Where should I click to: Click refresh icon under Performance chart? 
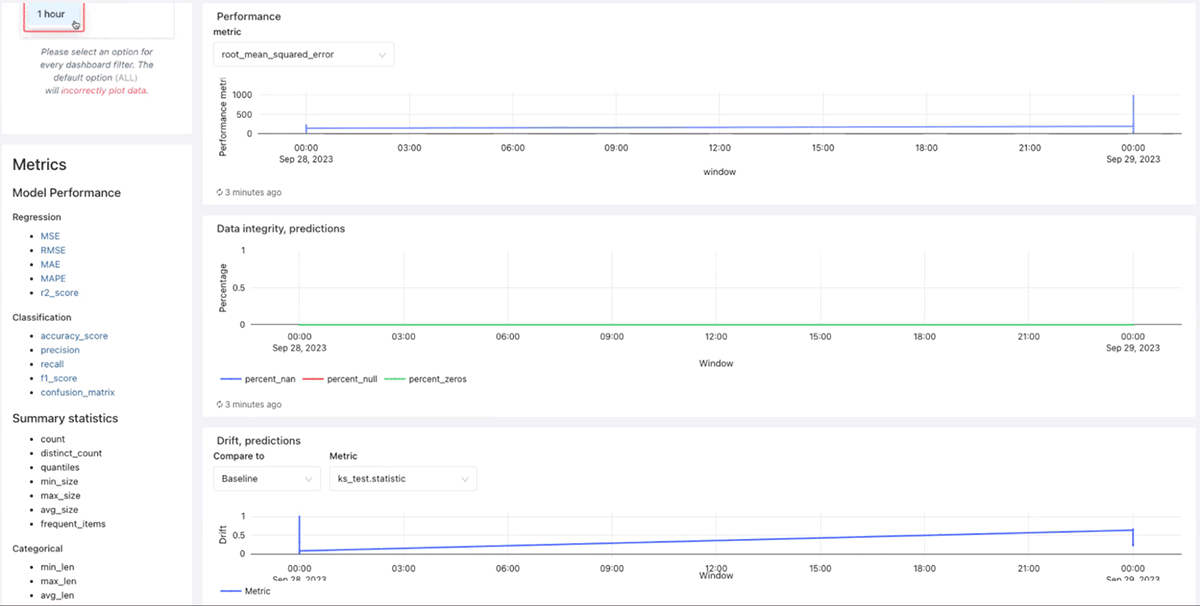click(x=220, y=192)
